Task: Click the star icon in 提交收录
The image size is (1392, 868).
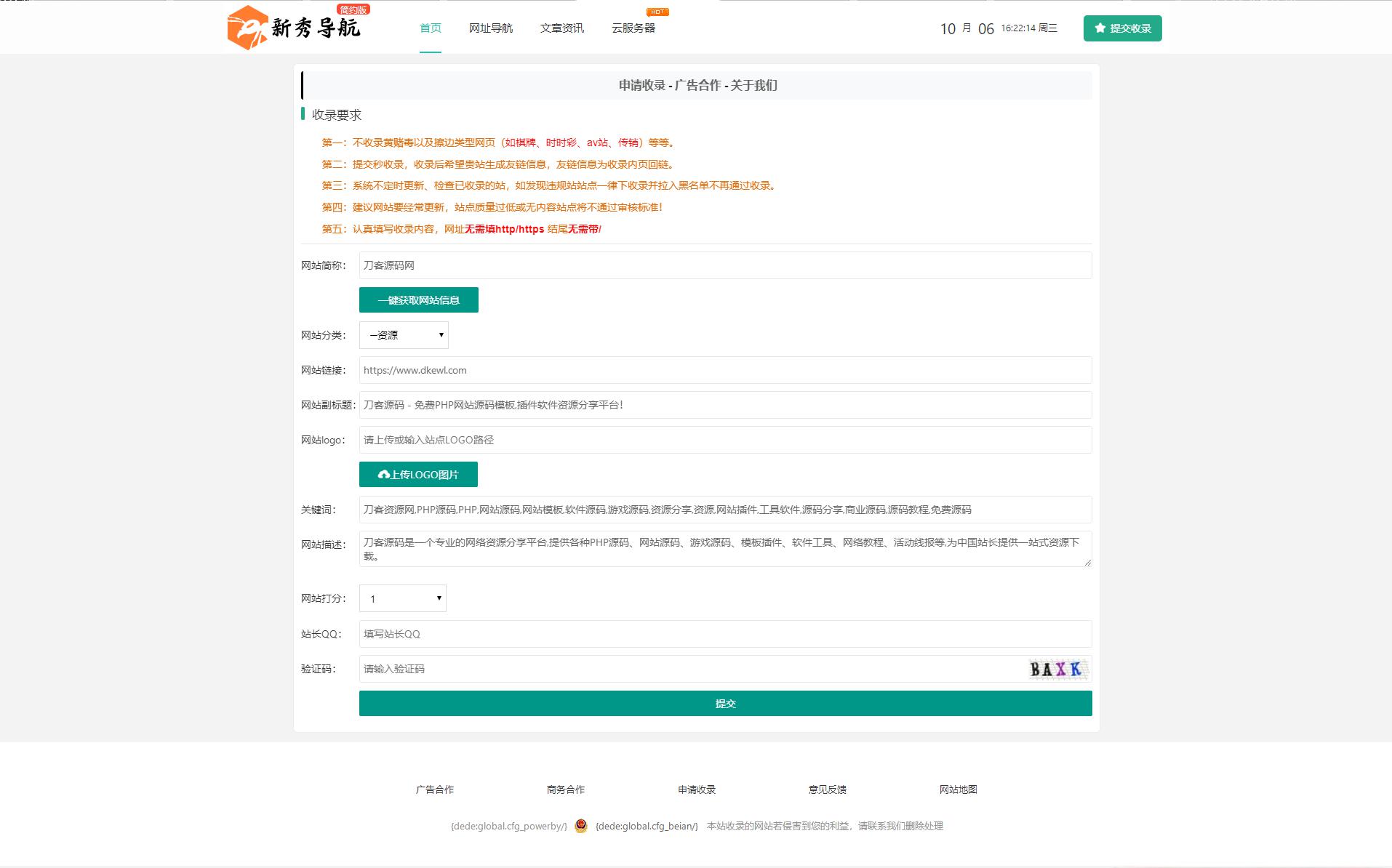Action: tap(1100, 28)
